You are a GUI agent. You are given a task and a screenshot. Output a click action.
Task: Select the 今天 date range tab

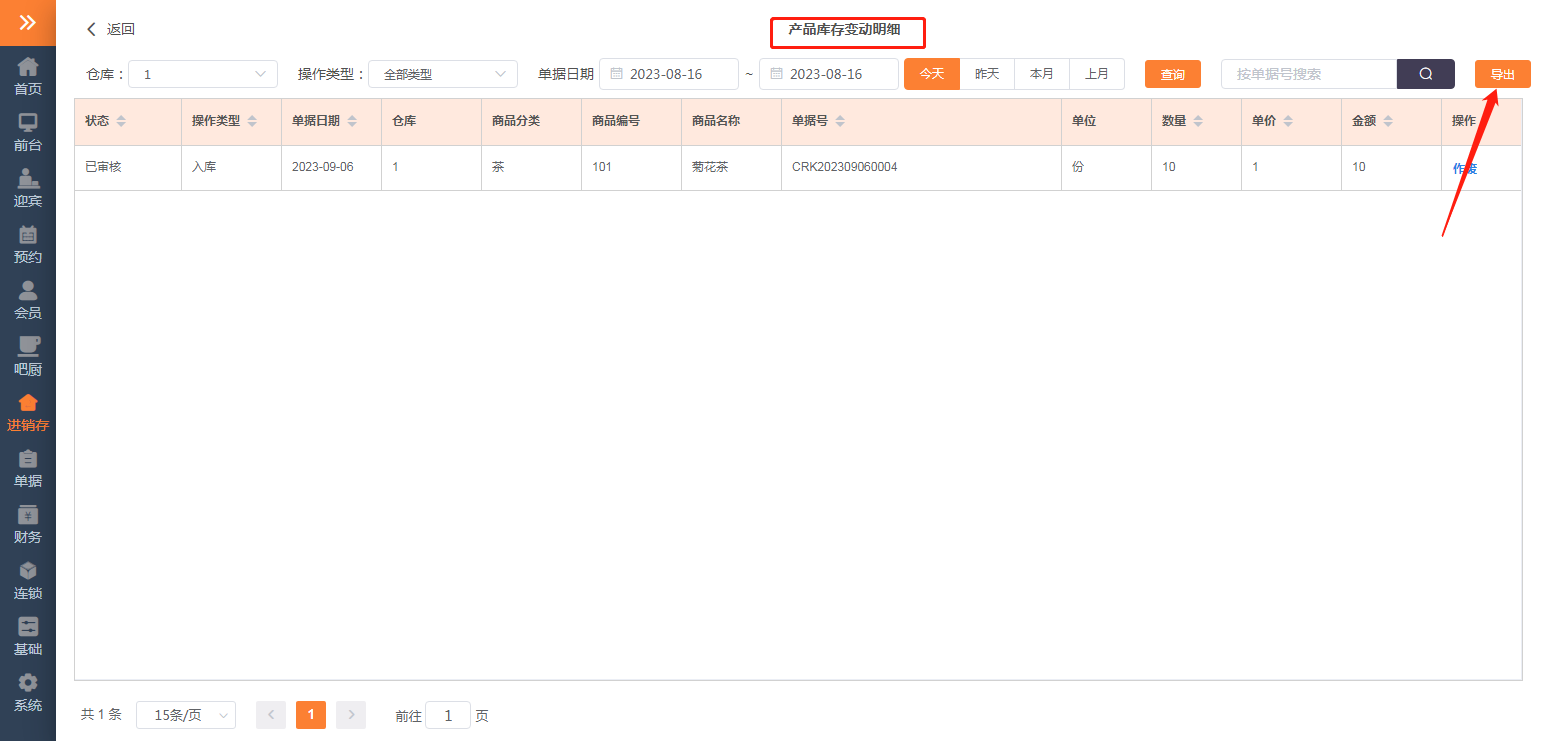tap(932, 74)
